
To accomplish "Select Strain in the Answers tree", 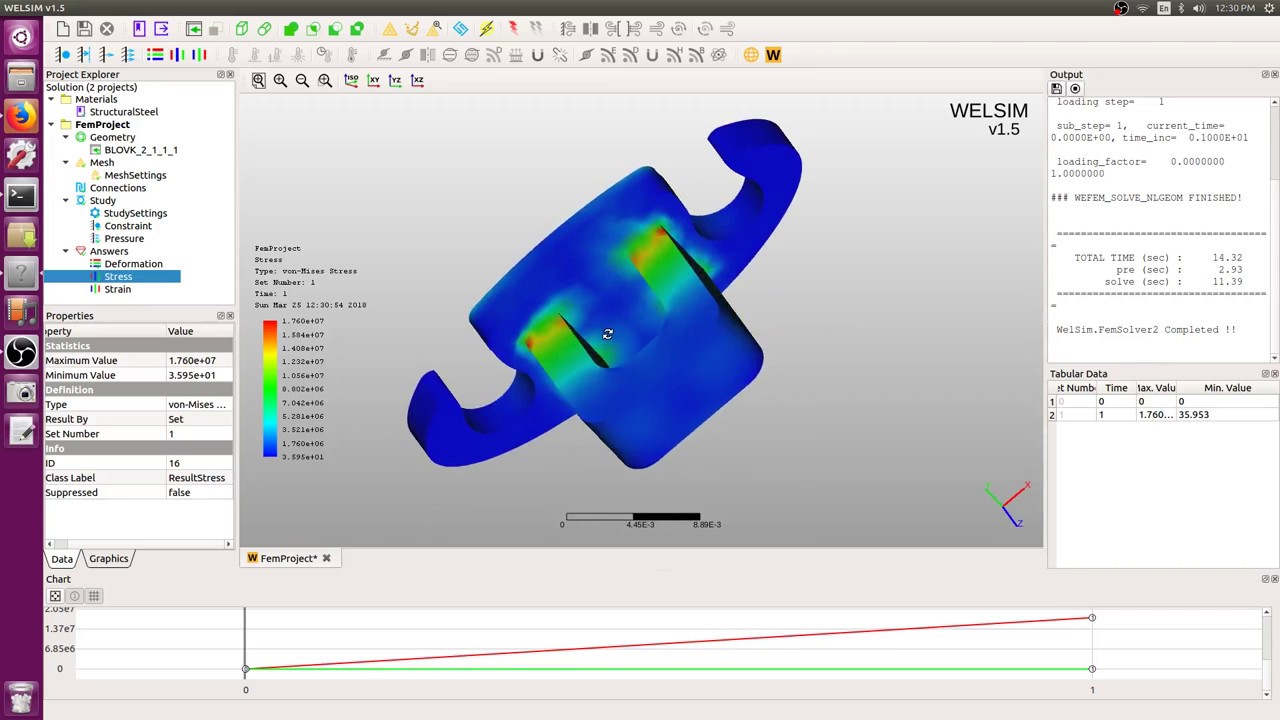I will (117, 289).
